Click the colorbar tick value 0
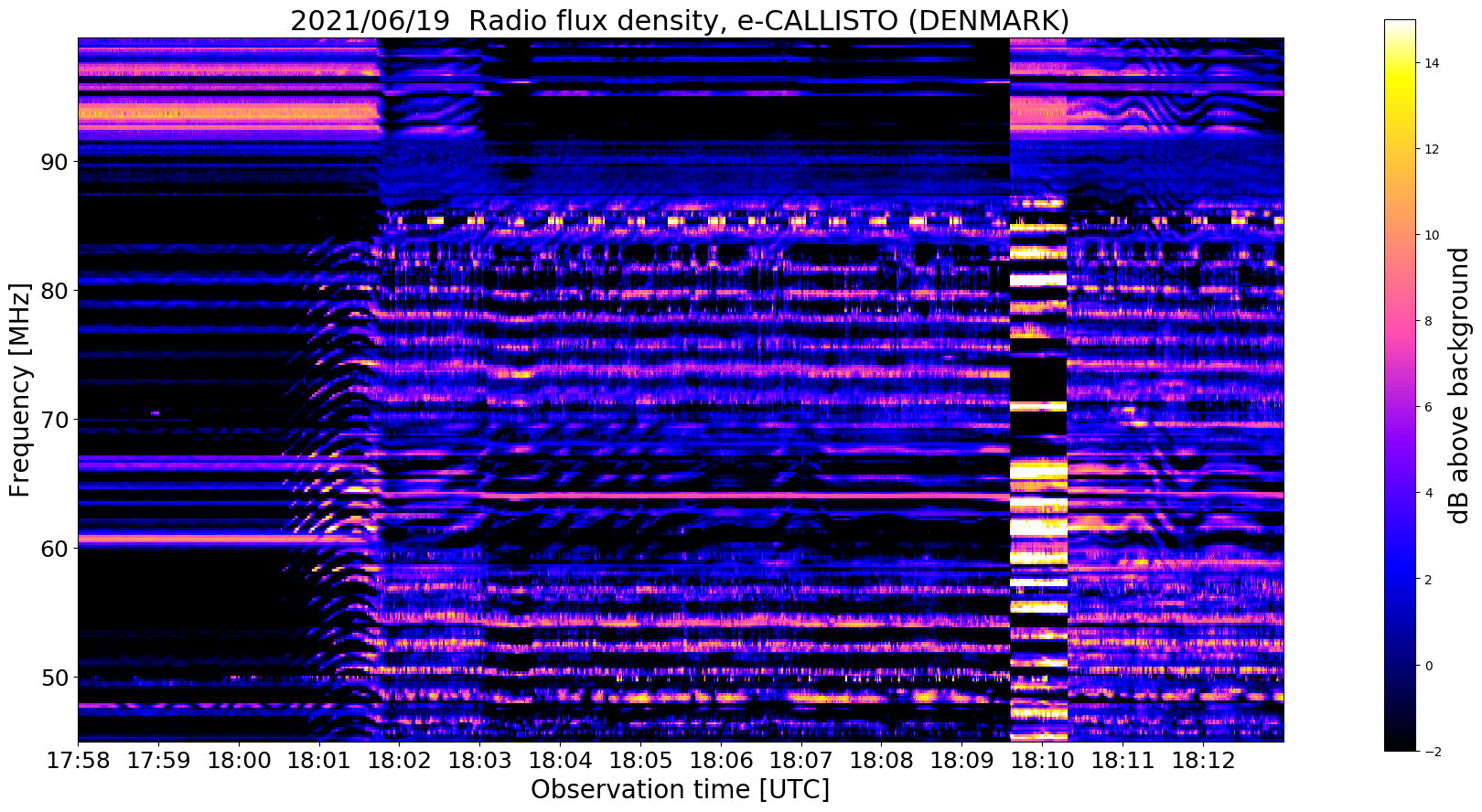This screenshot has width=1482, height=812. click(1427, 666)
